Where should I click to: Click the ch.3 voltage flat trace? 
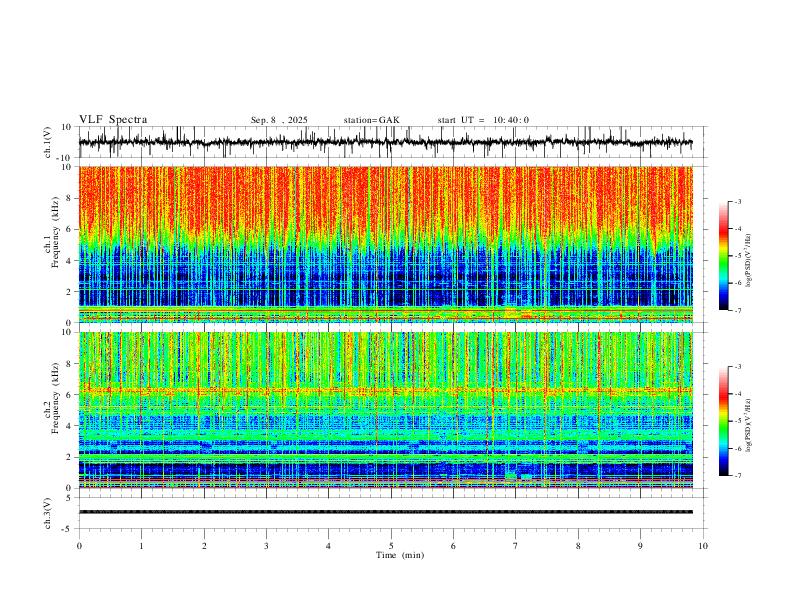(386, 512)
